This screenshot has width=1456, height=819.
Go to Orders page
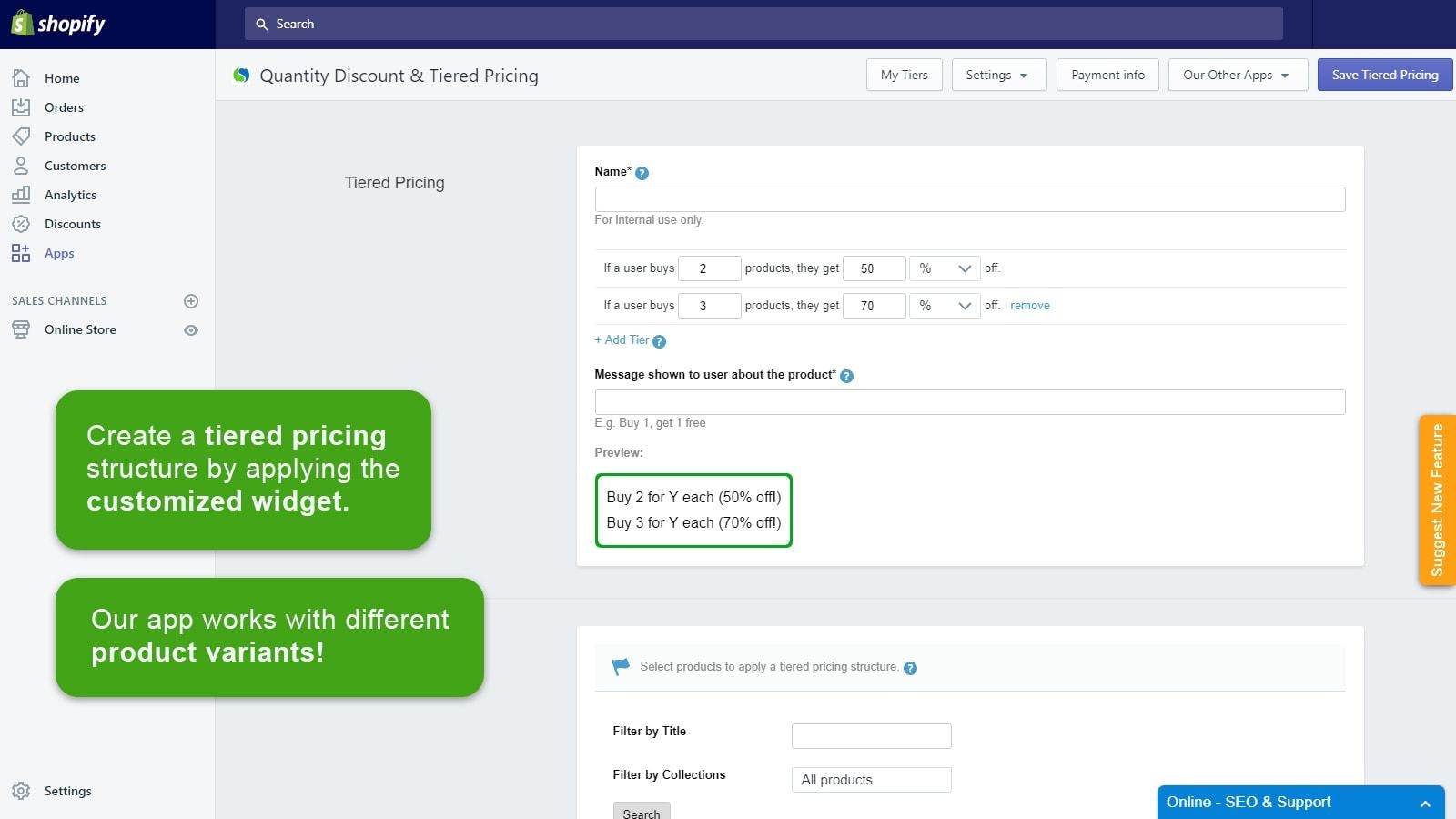64,107
